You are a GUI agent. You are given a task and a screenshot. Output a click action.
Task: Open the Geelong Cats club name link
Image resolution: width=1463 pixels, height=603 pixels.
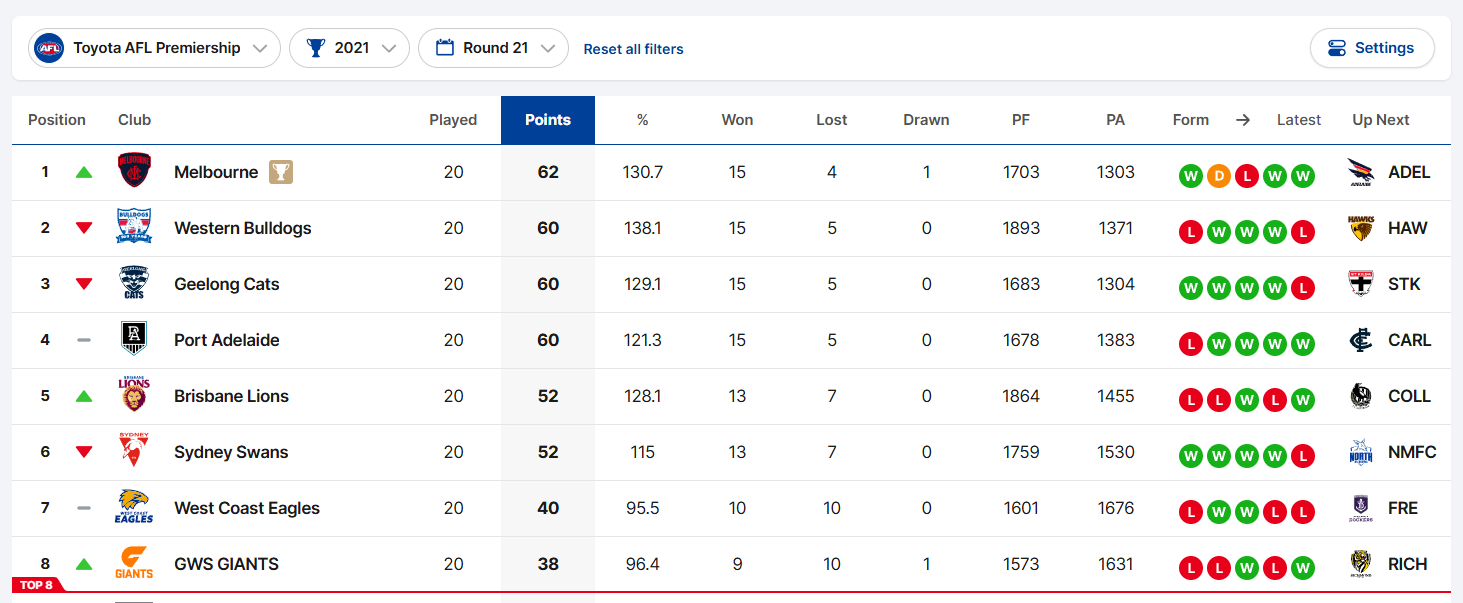(x=227, y=284)
